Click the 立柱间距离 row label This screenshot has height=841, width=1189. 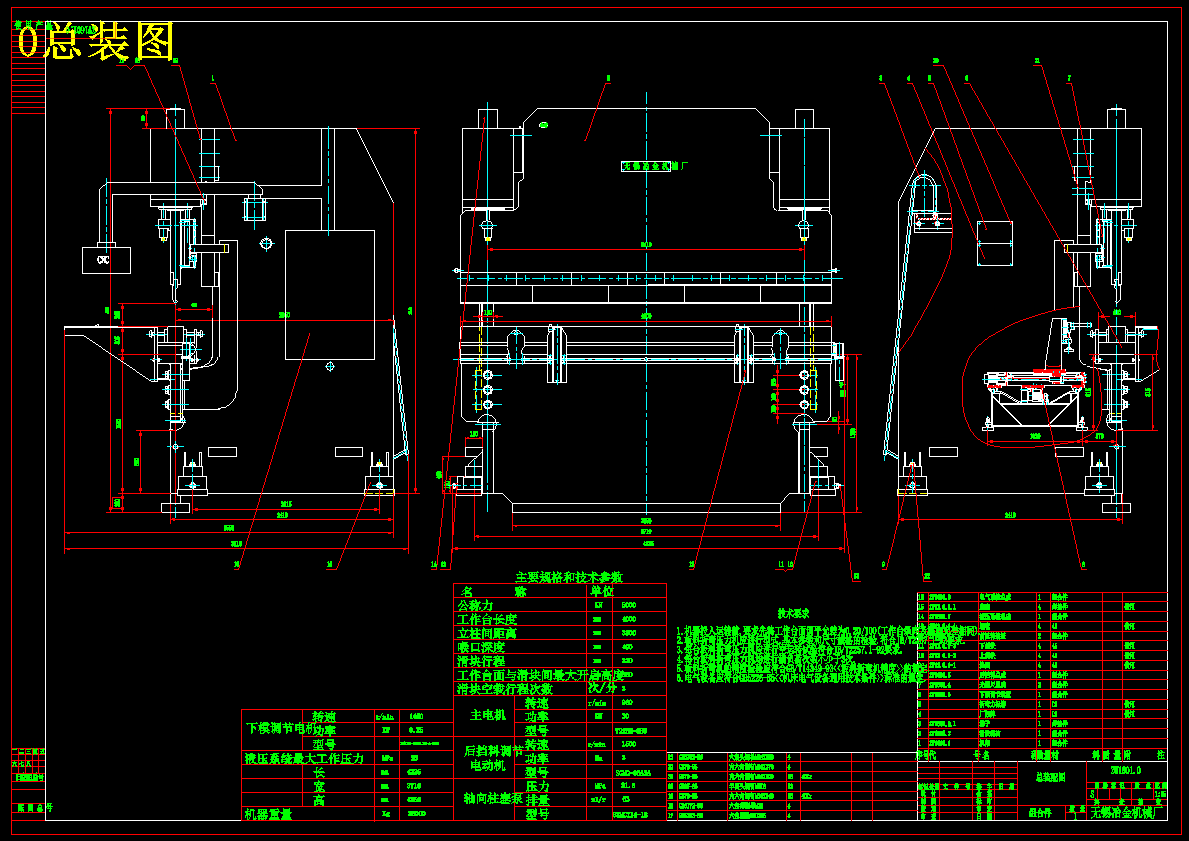click(x=487, y=633)
